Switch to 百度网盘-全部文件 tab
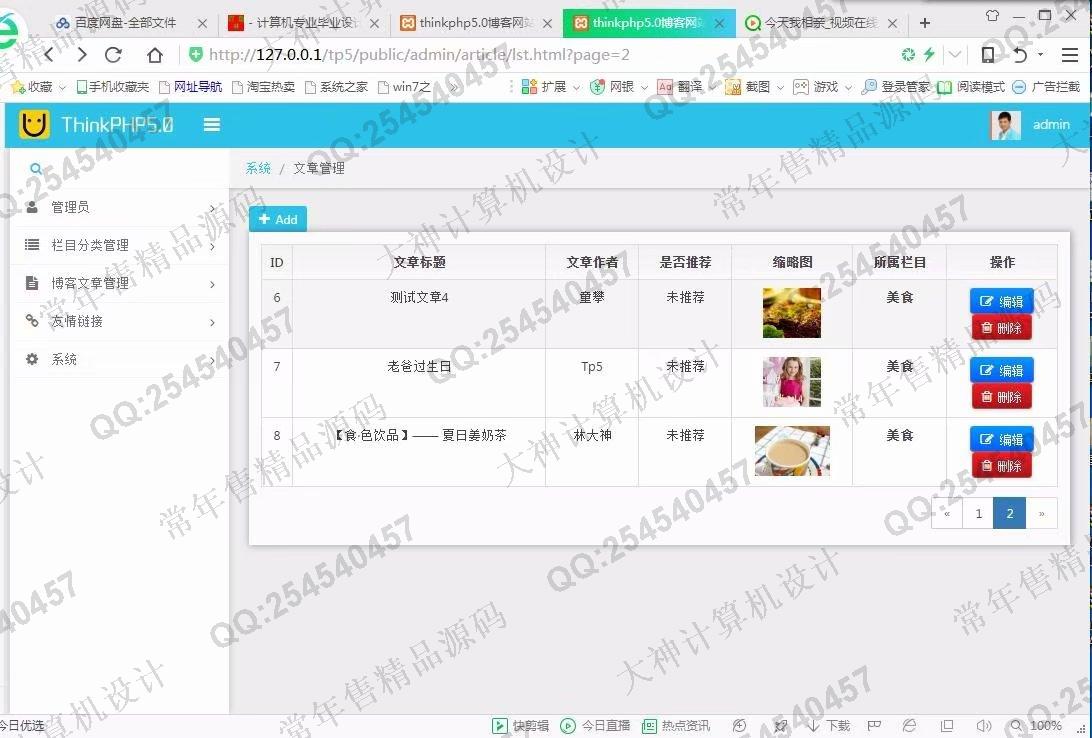The height and width of the screenshot is (738, 1092). point(125,23)
